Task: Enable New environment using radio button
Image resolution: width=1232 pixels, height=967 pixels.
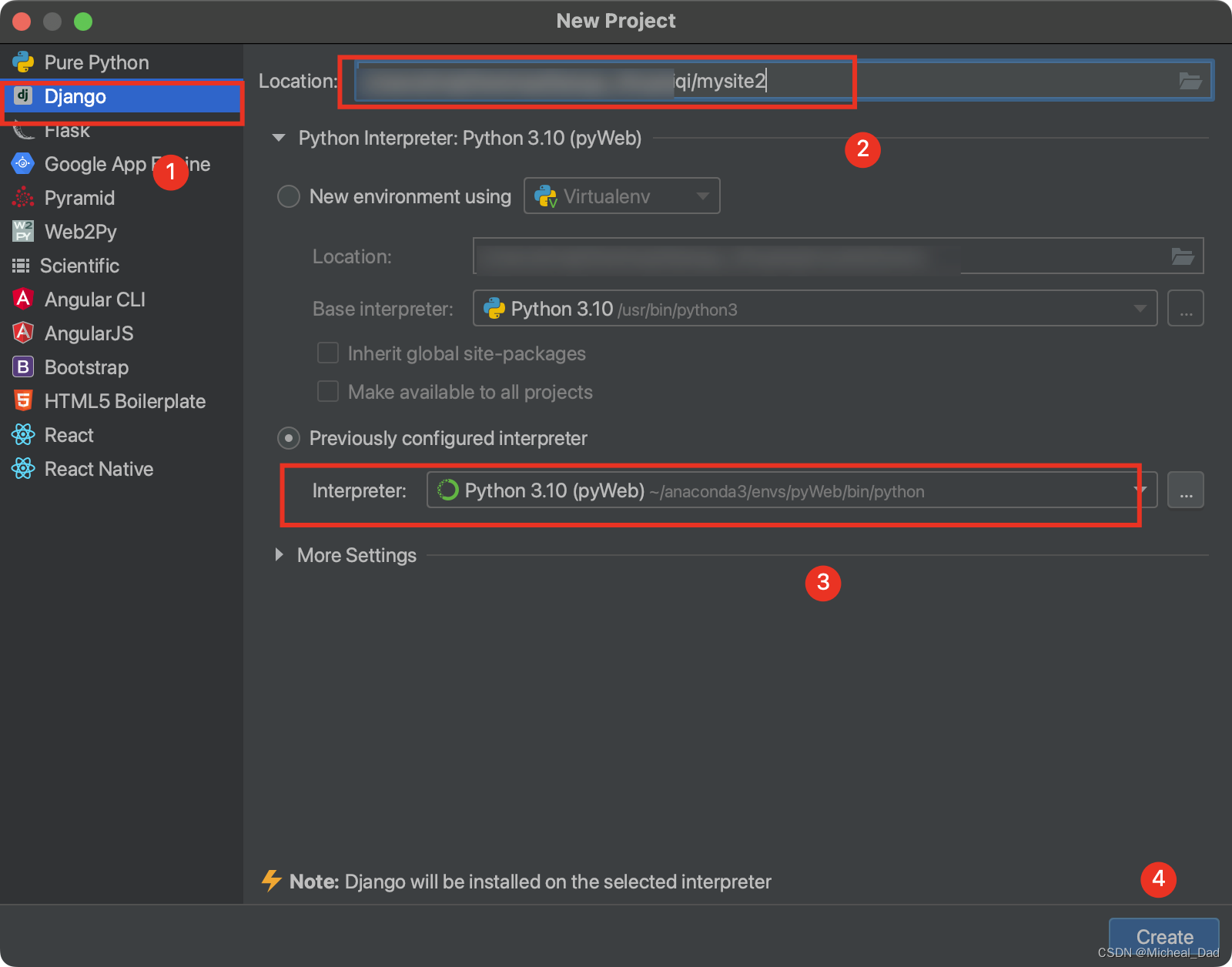Action: [289, 196]
